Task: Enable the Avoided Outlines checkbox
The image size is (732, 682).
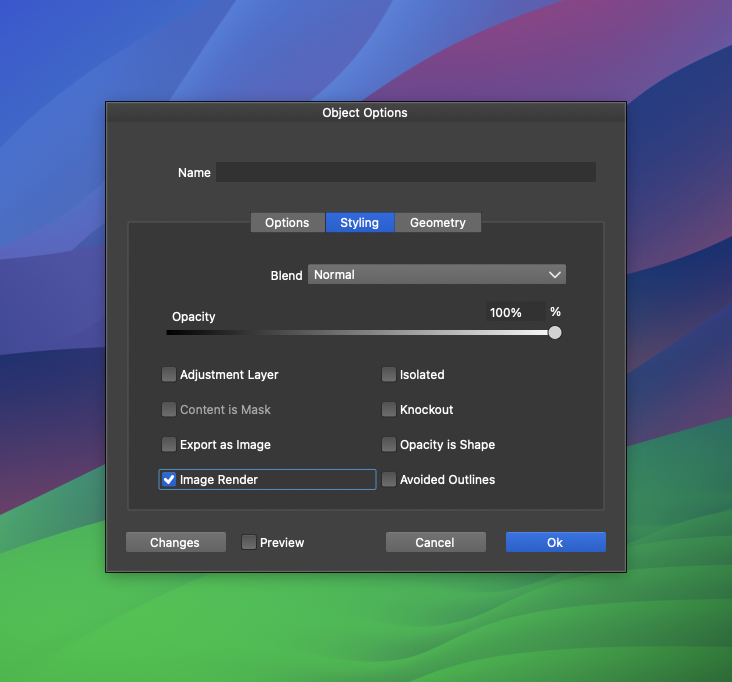Action: coord(389,480)
